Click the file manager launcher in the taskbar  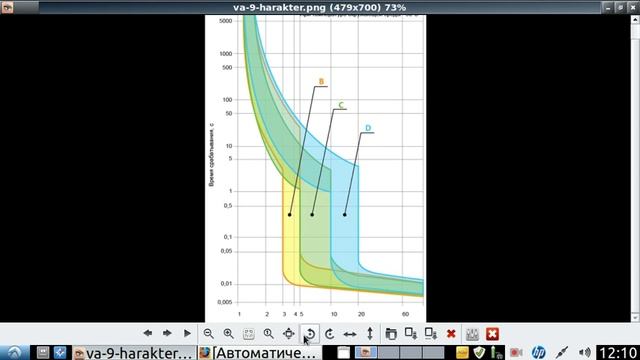(x=42, y=352)
